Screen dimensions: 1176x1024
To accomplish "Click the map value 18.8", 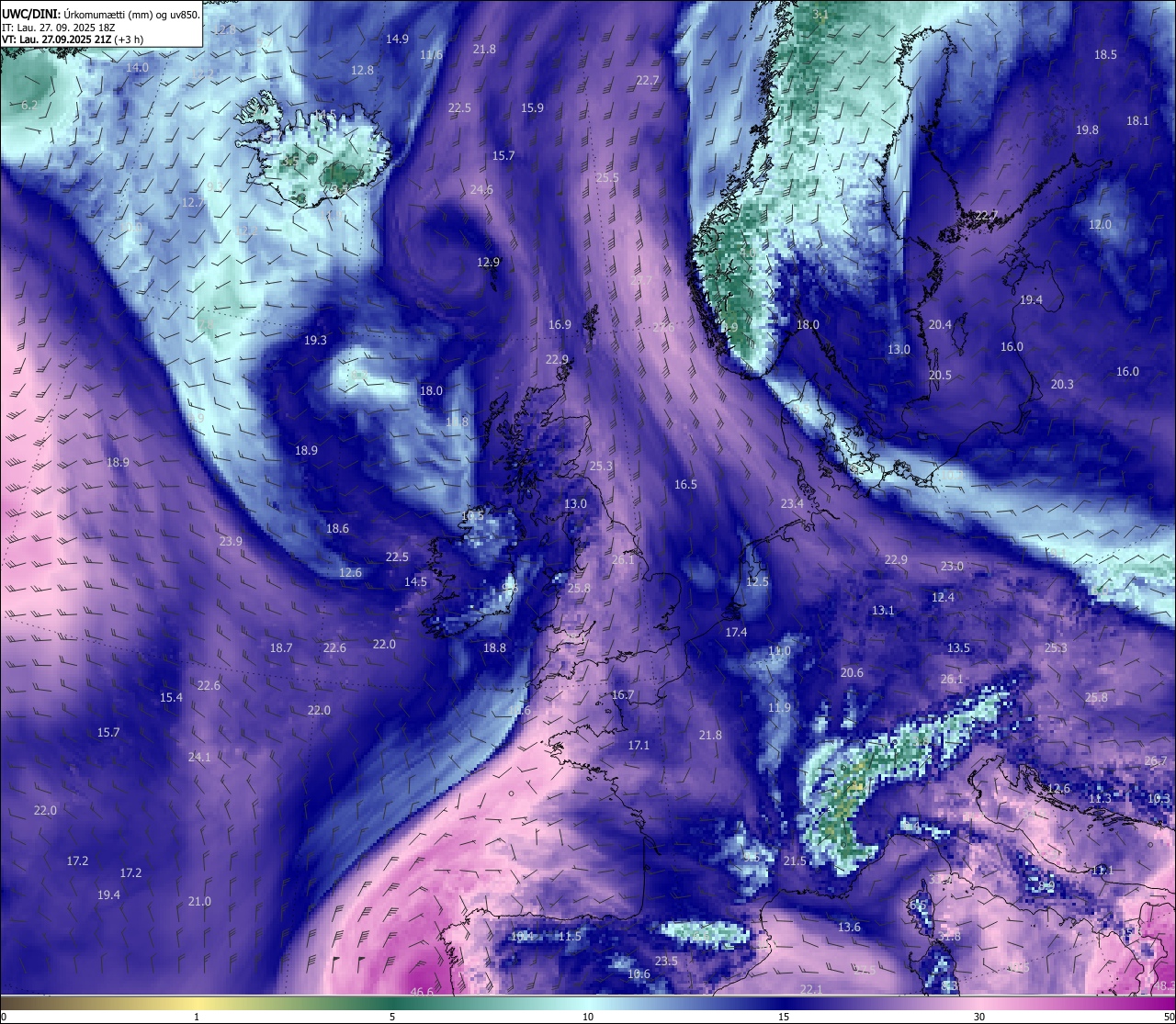I will (494, 647).
